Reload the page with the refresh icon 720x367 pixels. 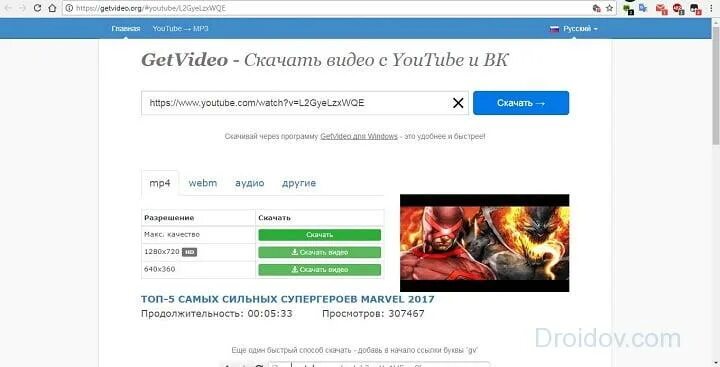38,8
